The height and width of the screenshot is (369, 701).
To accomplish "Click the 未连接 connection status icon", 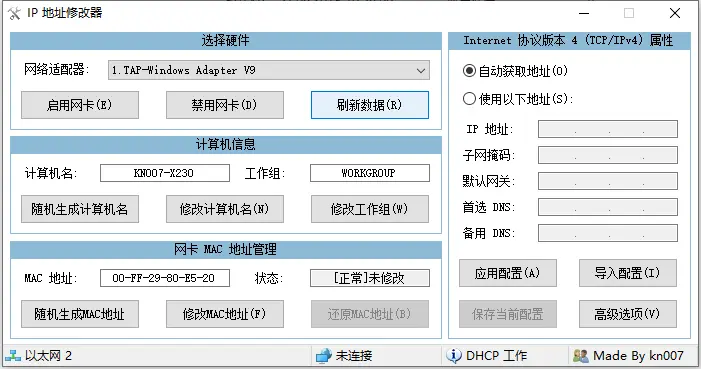I will (x=324, y=356).
